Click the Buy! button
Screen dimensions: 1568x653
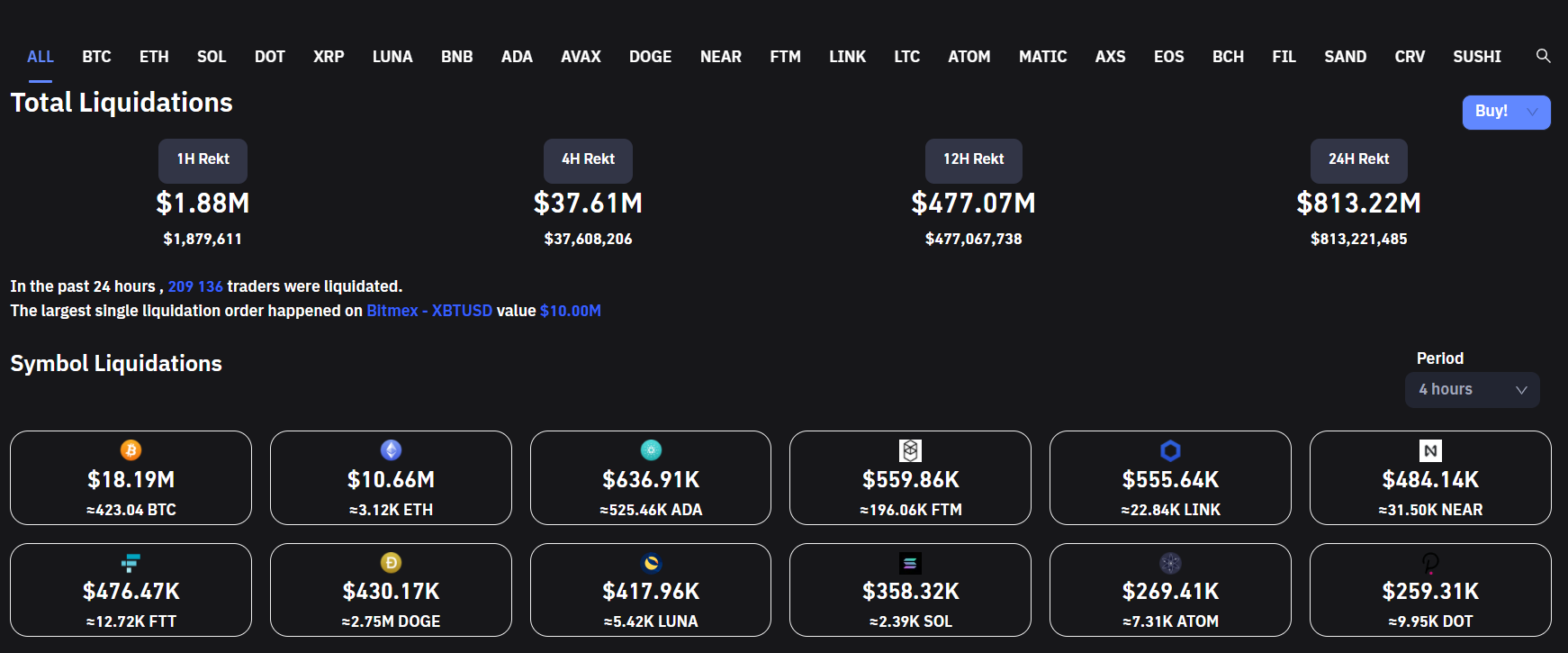[x=1506, y=112]
